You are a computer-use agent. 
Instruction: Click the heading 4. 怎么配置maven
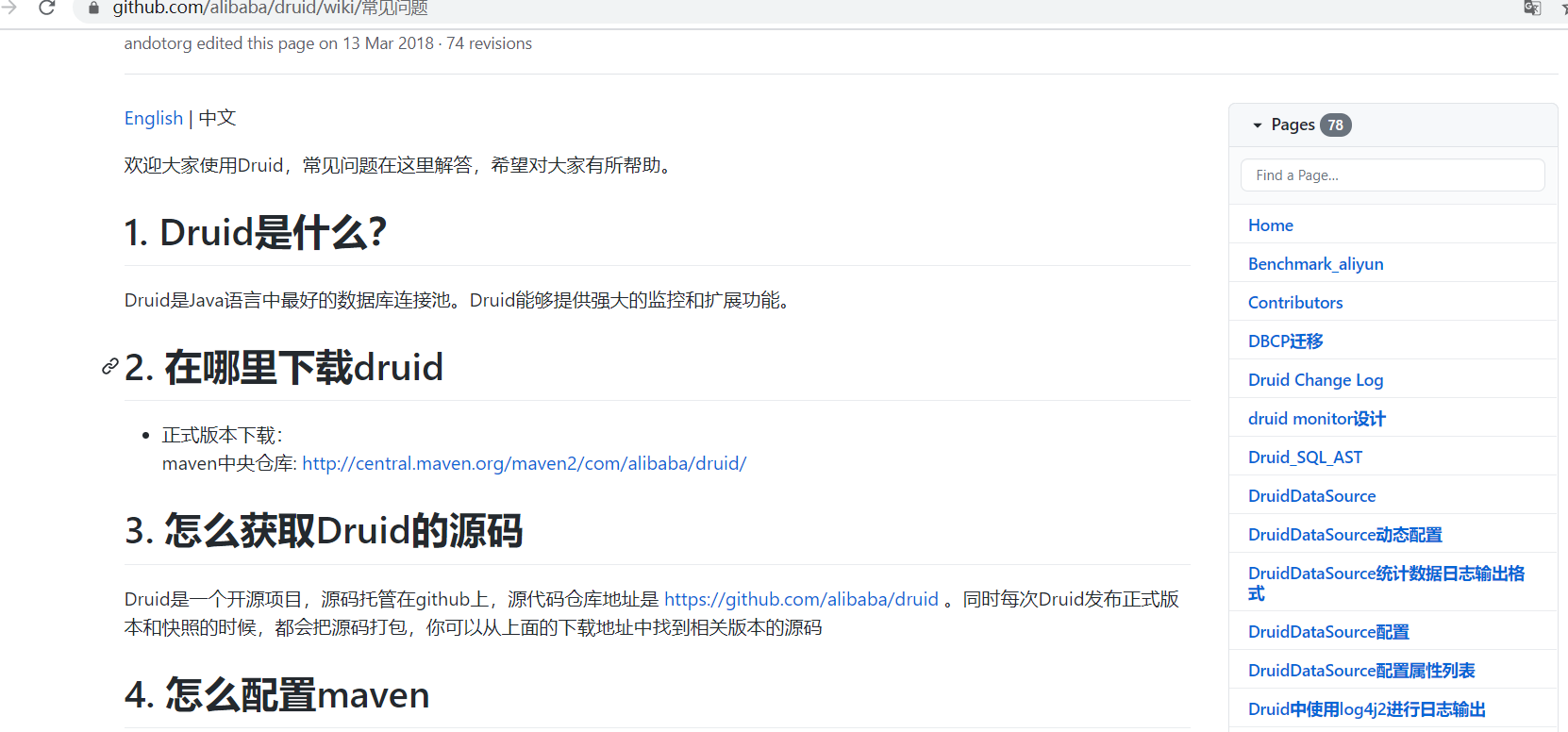(x=276, y=695)
